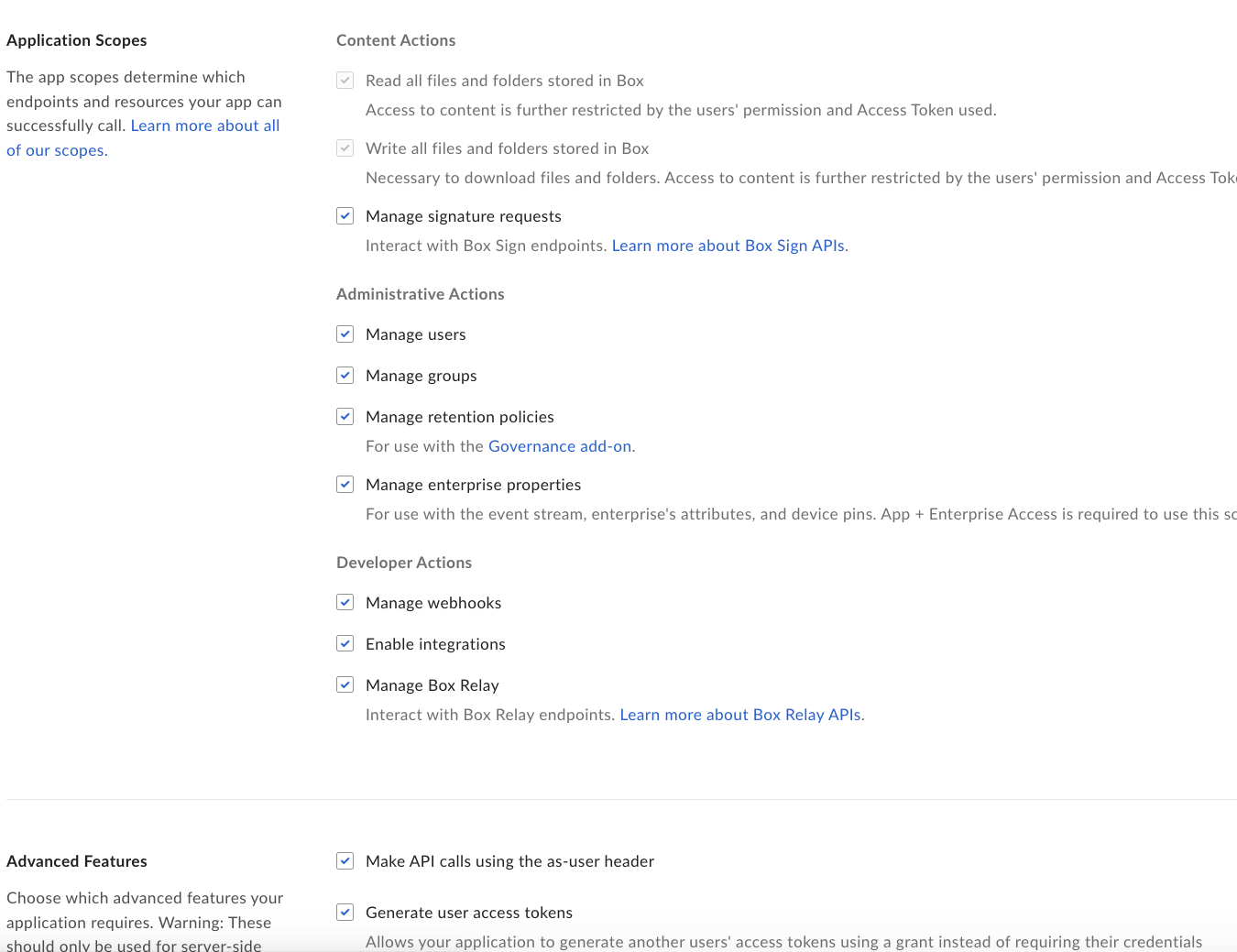Disable the Manage groups scope
Viewport: 1237px width, 952px height.
[345, 376]
